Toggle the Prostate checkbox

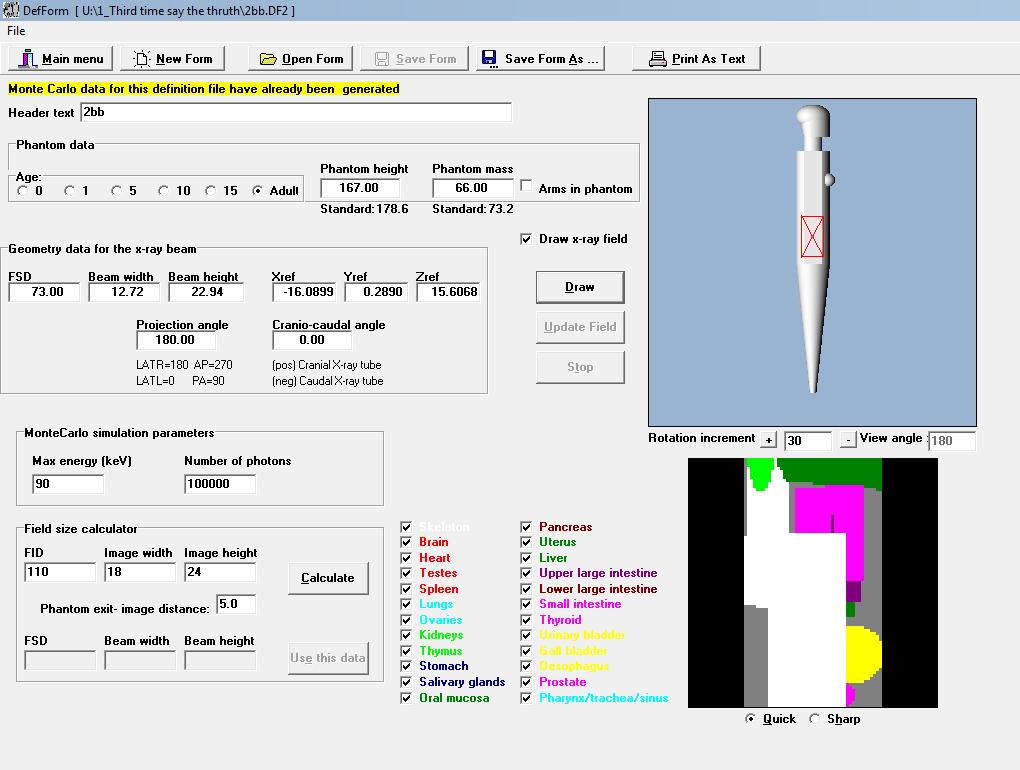click(526, 682)
